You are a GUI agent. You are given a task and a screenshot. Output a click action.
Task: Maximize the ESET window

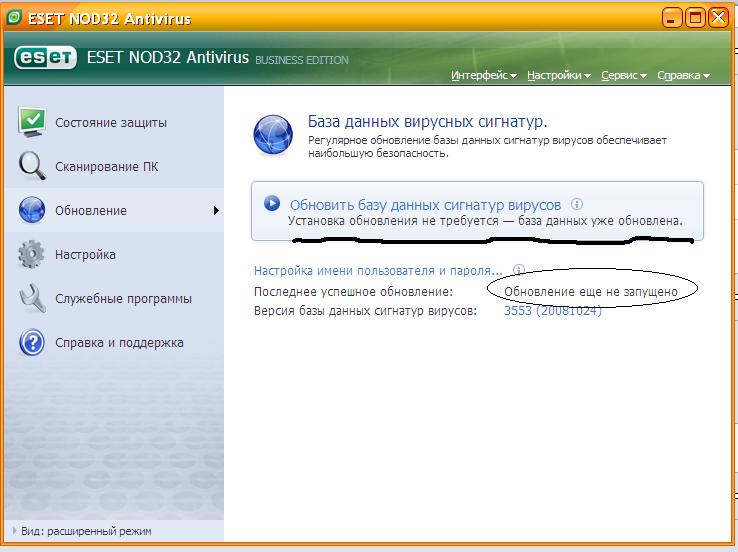click(x=695, y=18)
